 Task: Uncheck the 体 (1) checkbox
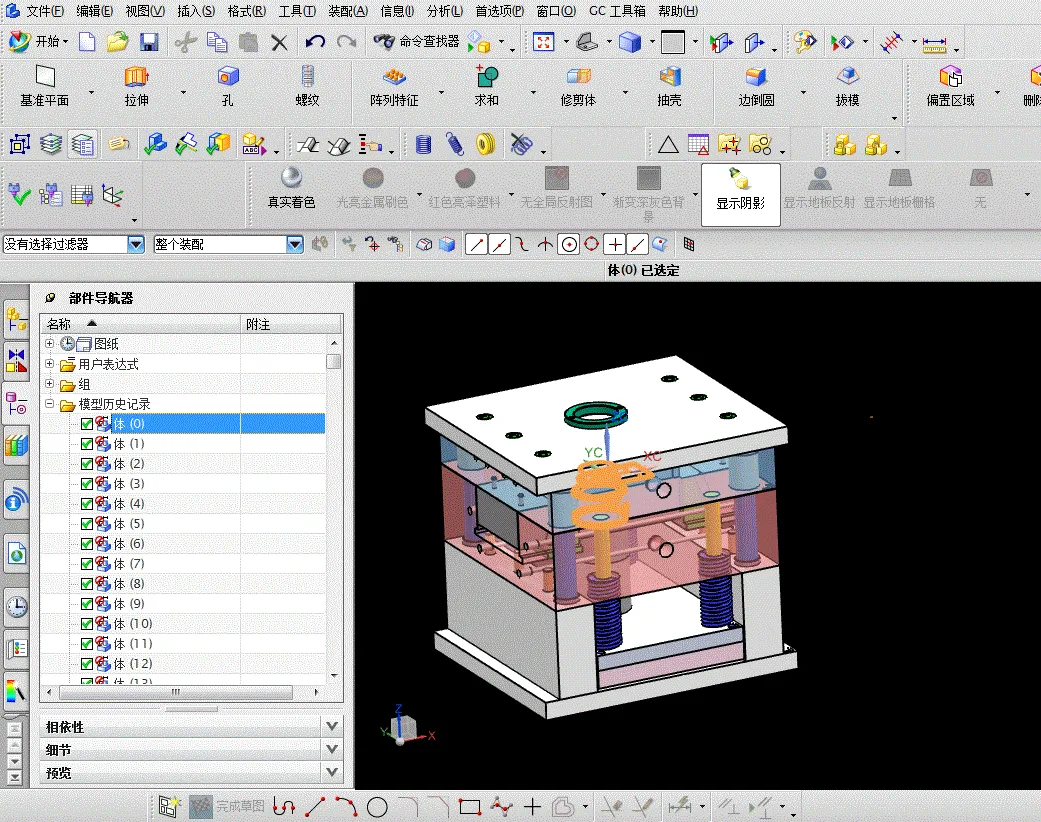(87, 444)
